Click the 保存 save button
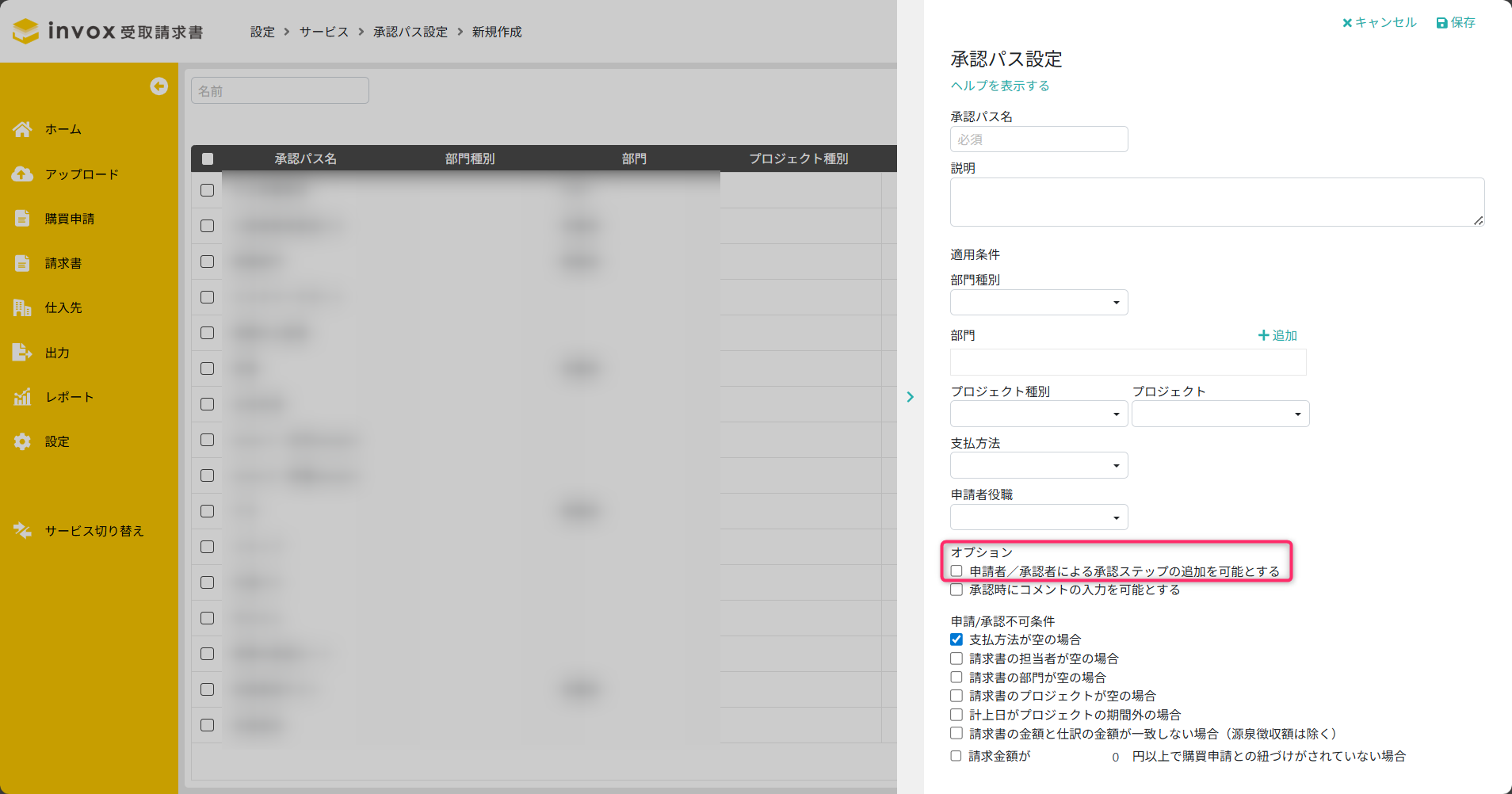The image size is (1512, 794). pyautogui.click(x=1456, y=23)
